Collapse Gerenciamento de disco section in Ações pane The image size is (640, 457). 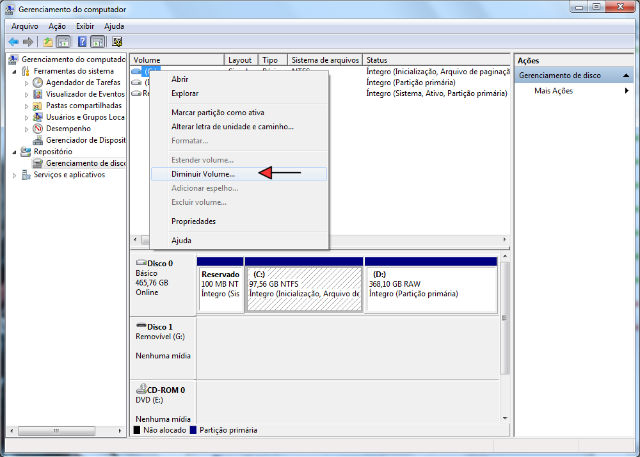click(626, 75)
